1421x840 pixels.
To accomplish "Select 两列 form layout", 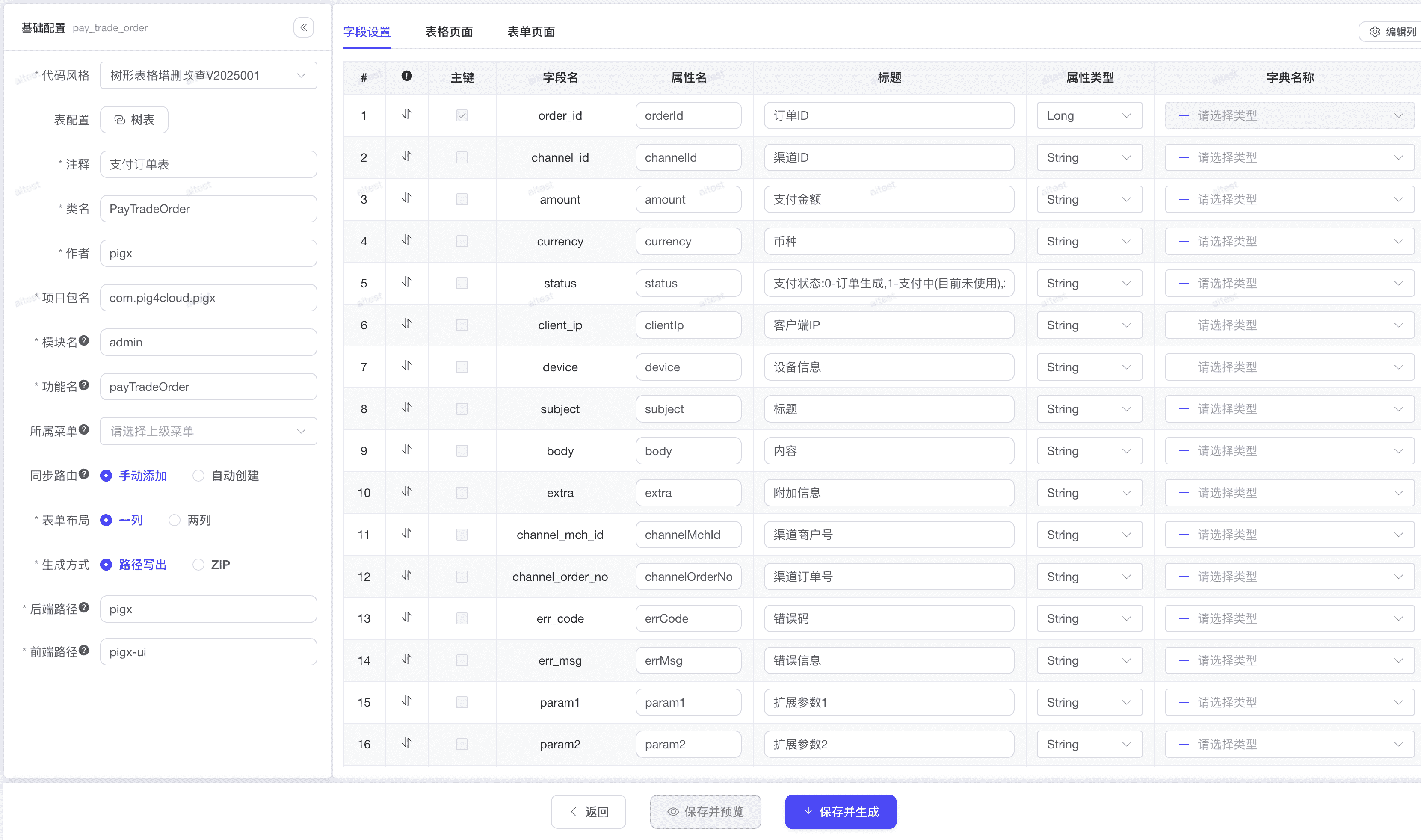I will (x=175, y=520).
